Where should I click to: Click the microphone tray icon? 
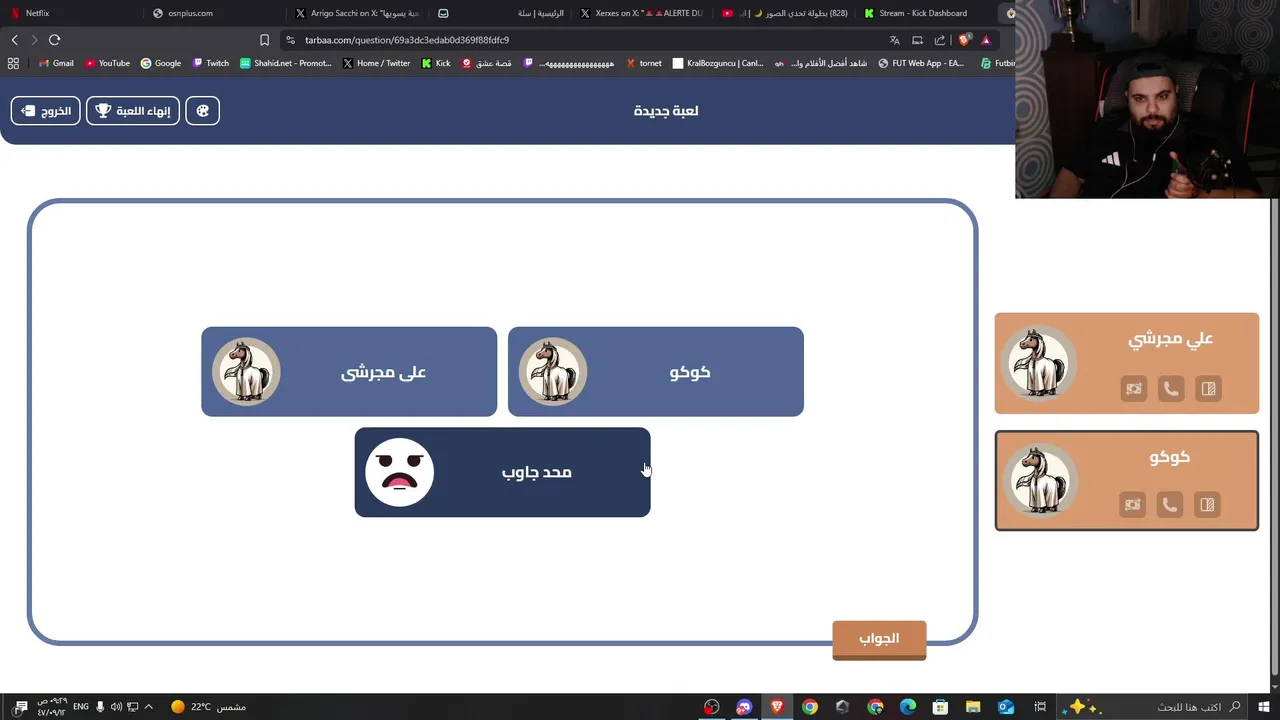pyautogui.click(x=100, y=707)
